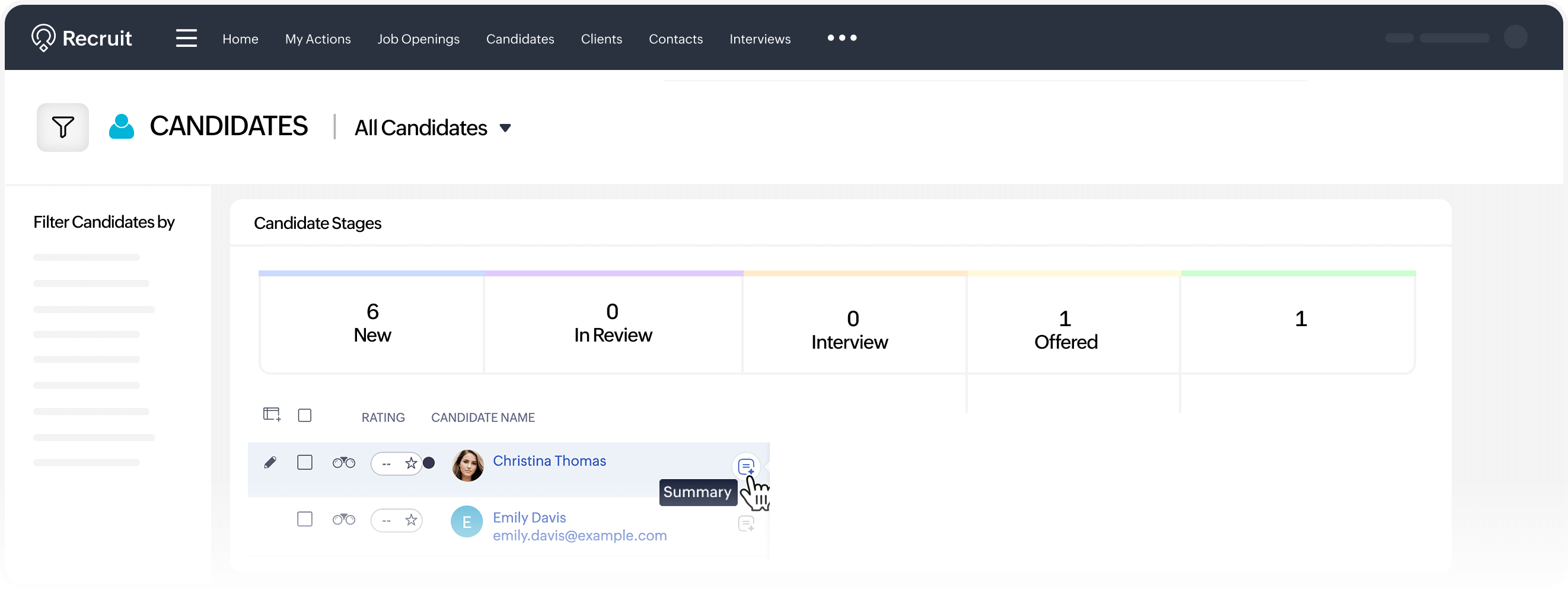Click the preview binoculars icon for Emily Davis
The height and width of the screenshot is (593, 1568).
[343, 520]
